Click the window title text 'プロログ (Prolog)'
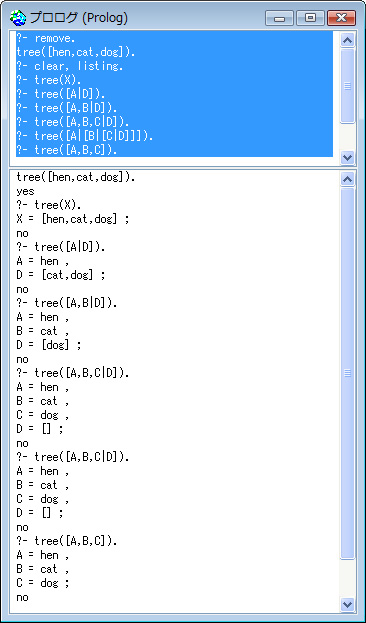366x623 pixels. [79, 18]
